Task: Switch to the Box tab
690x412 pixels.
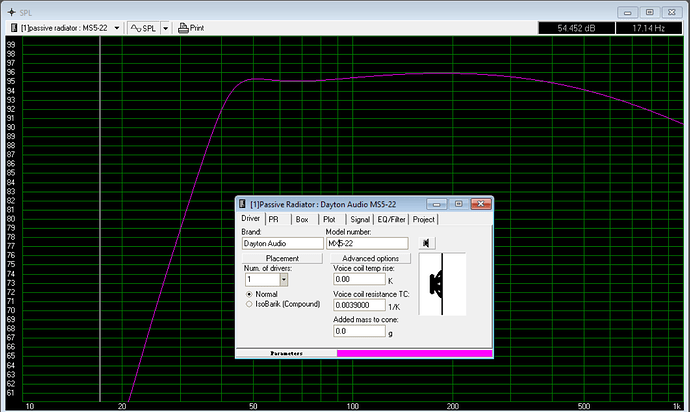Action: click(301, 219)
